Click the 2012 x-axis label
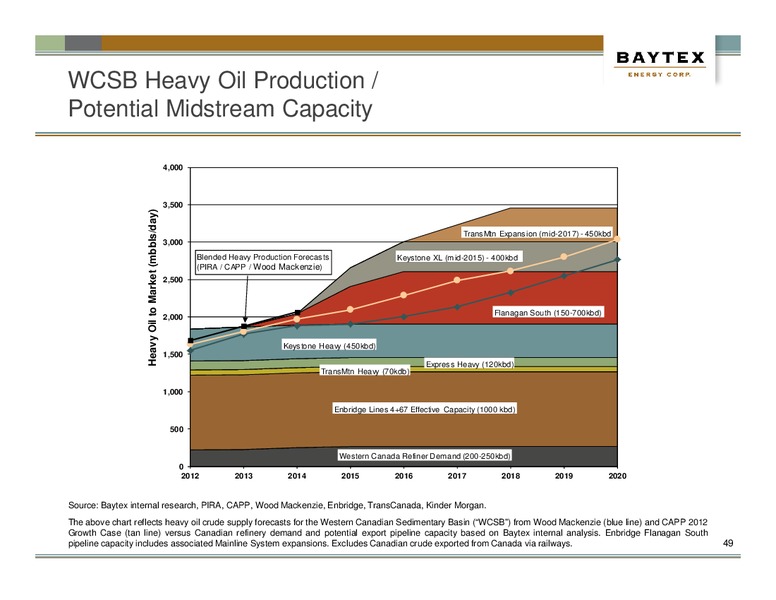This screenshot has width=776, height=600. tap(190, 476)
